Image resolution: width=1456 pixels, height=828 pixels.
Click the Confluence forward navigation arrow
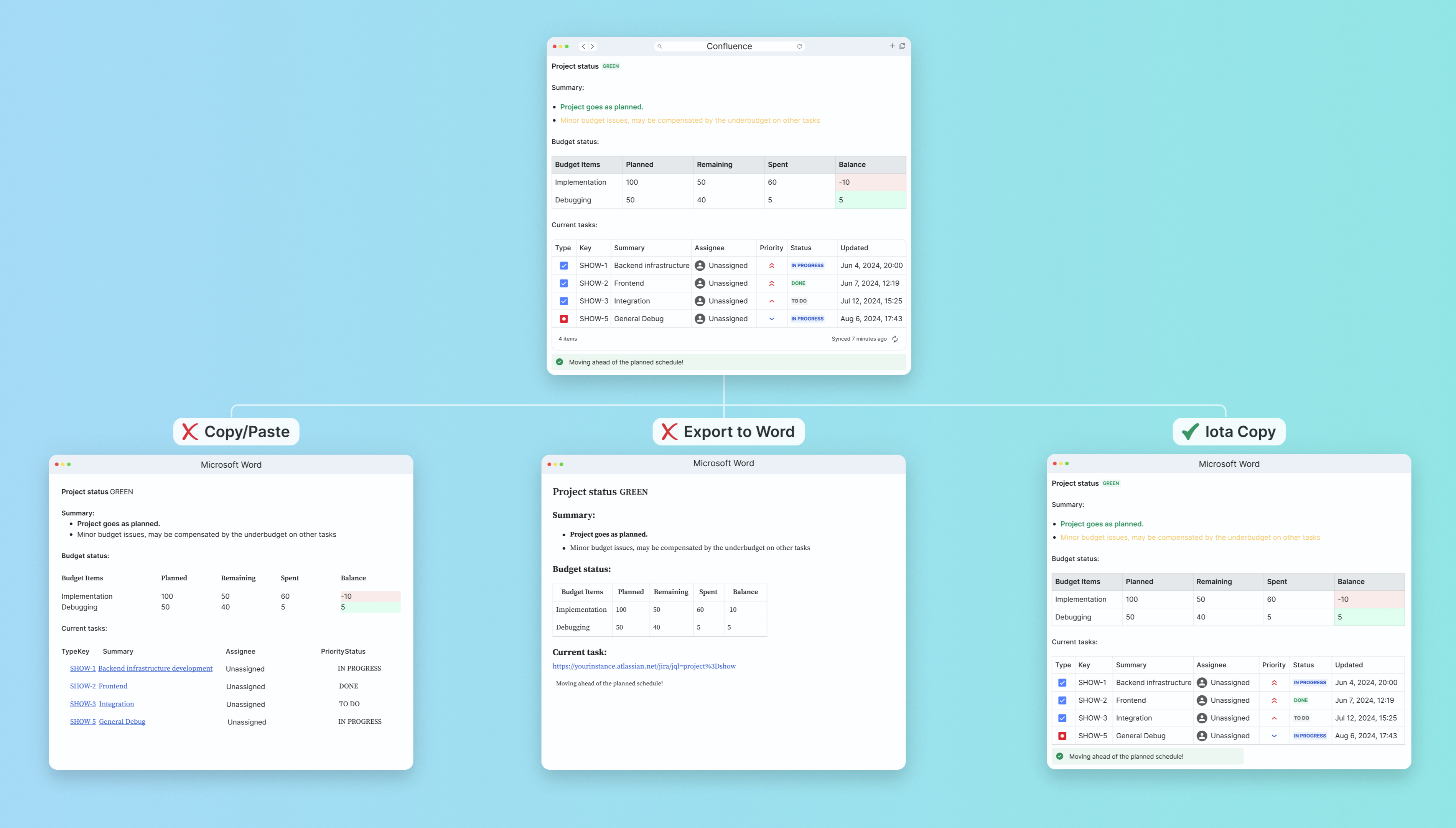(592, 47)
